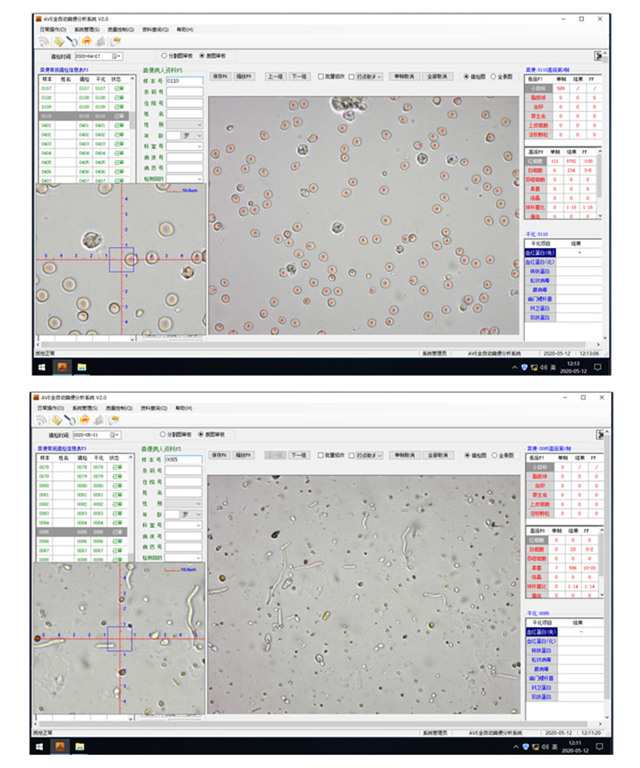Viewport: 640px width, 768px height.
Task: Open the 科室号 combo box in the sample 0085 window
Action: (183, 525)
